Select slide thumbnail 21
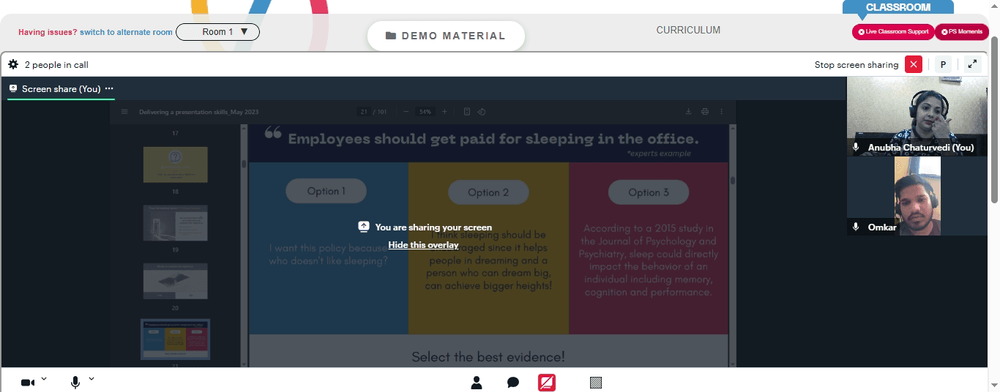Image resolution: width=1000 pixels, height=392 pixels. (x=175, y=340)
